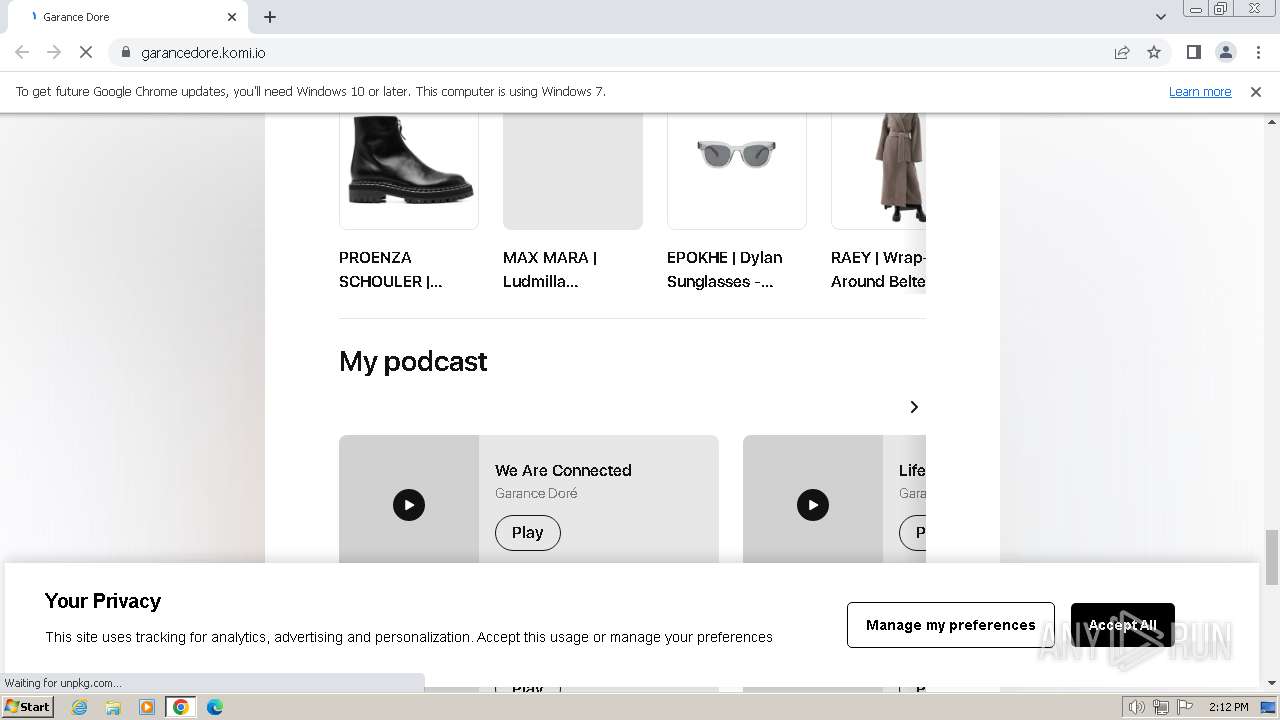The height and width of the screenshot is (720, 1280).
Task: Open the Raey wrap coat image
Action: tap(878, 171)
